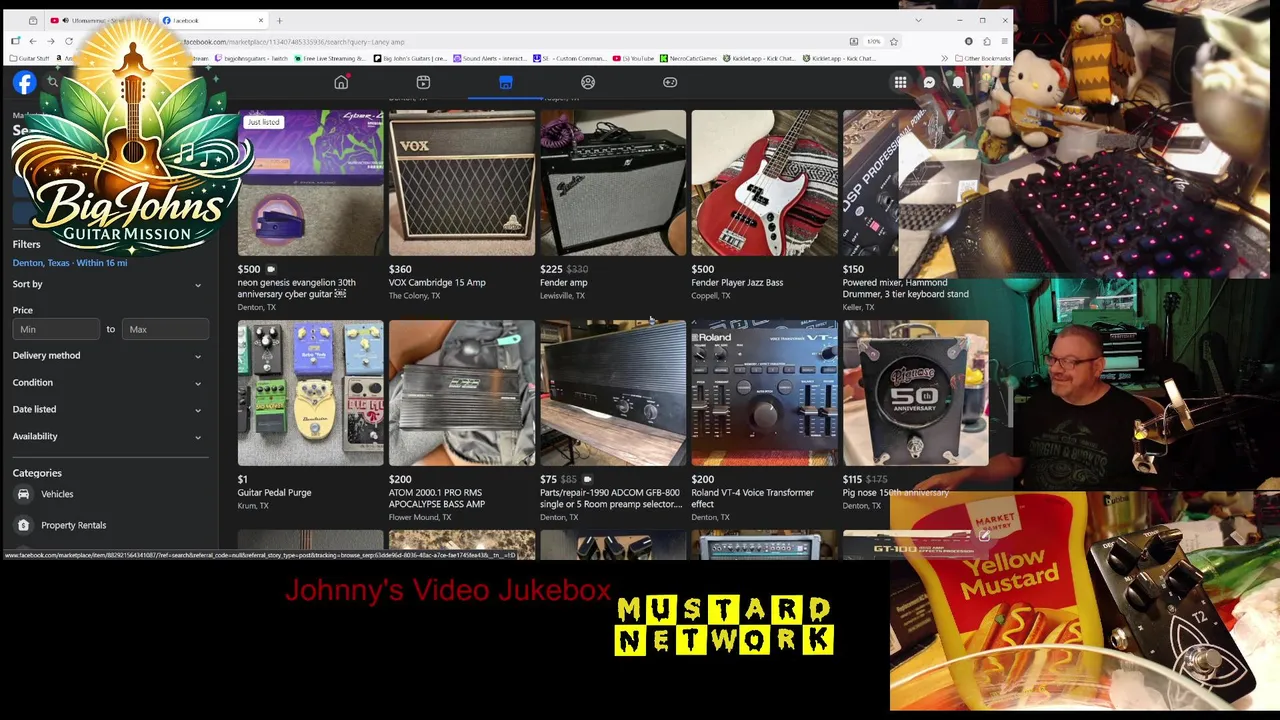1280x720 pixels.
Task: Open the browser extensions puzzle icon
Action: [x=987, y=41]
